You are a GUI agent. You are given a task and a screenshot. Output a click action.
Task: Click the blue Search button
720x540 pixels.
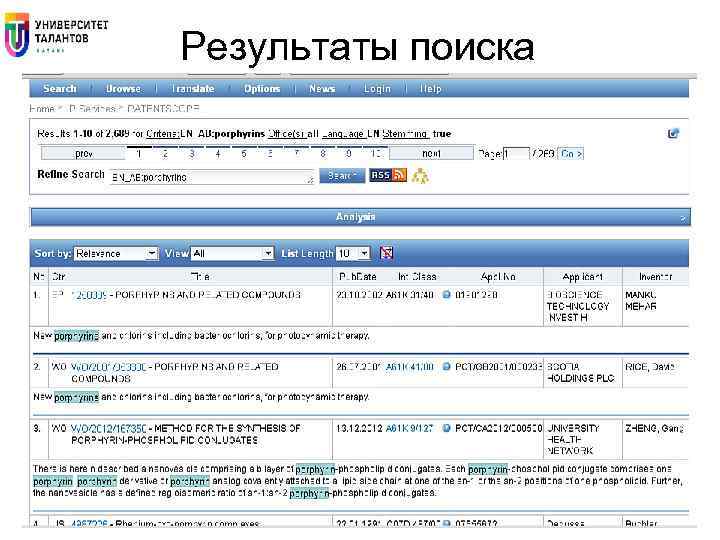pyautogui.click(x=342, y=175)
